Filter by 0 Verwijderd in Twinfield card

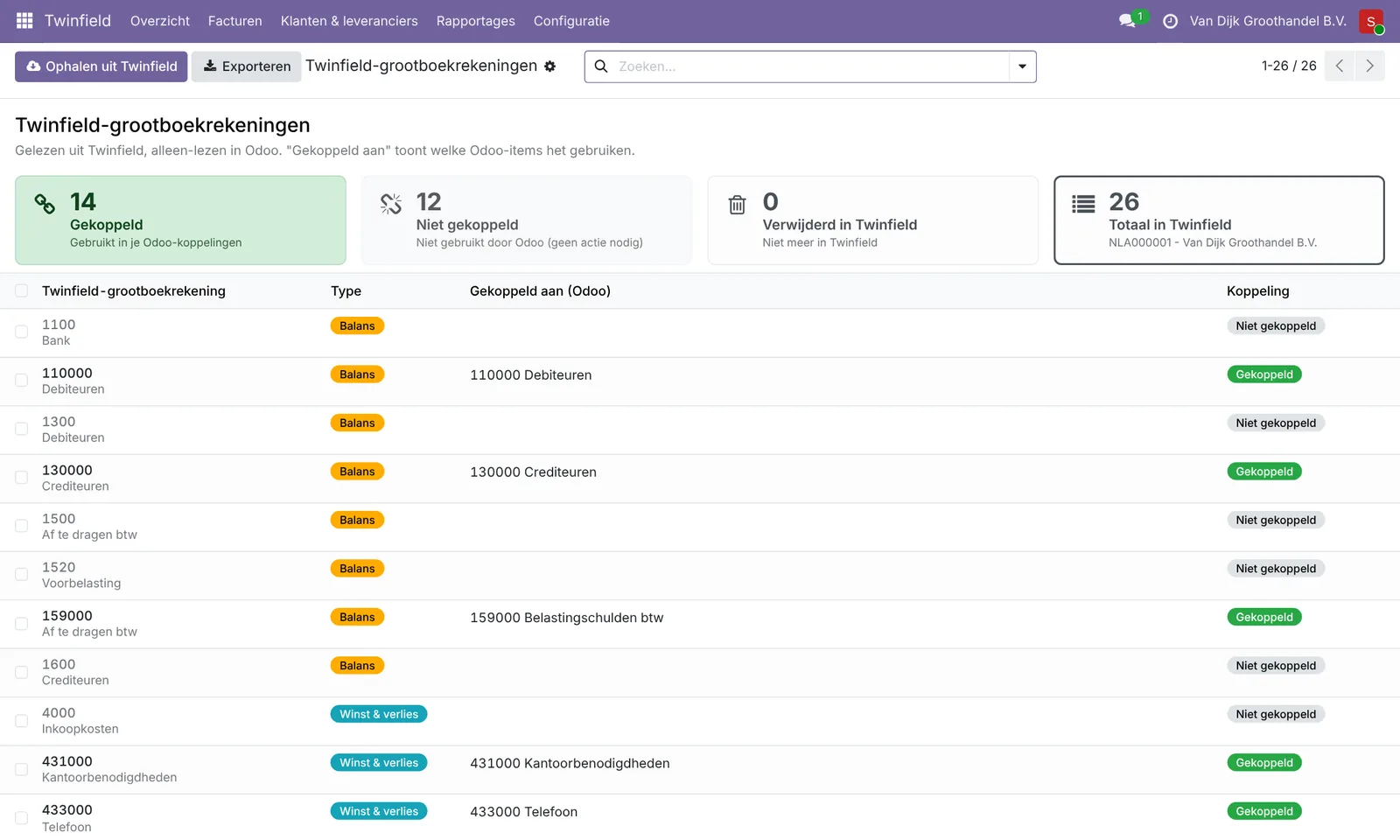coord(873,220)
